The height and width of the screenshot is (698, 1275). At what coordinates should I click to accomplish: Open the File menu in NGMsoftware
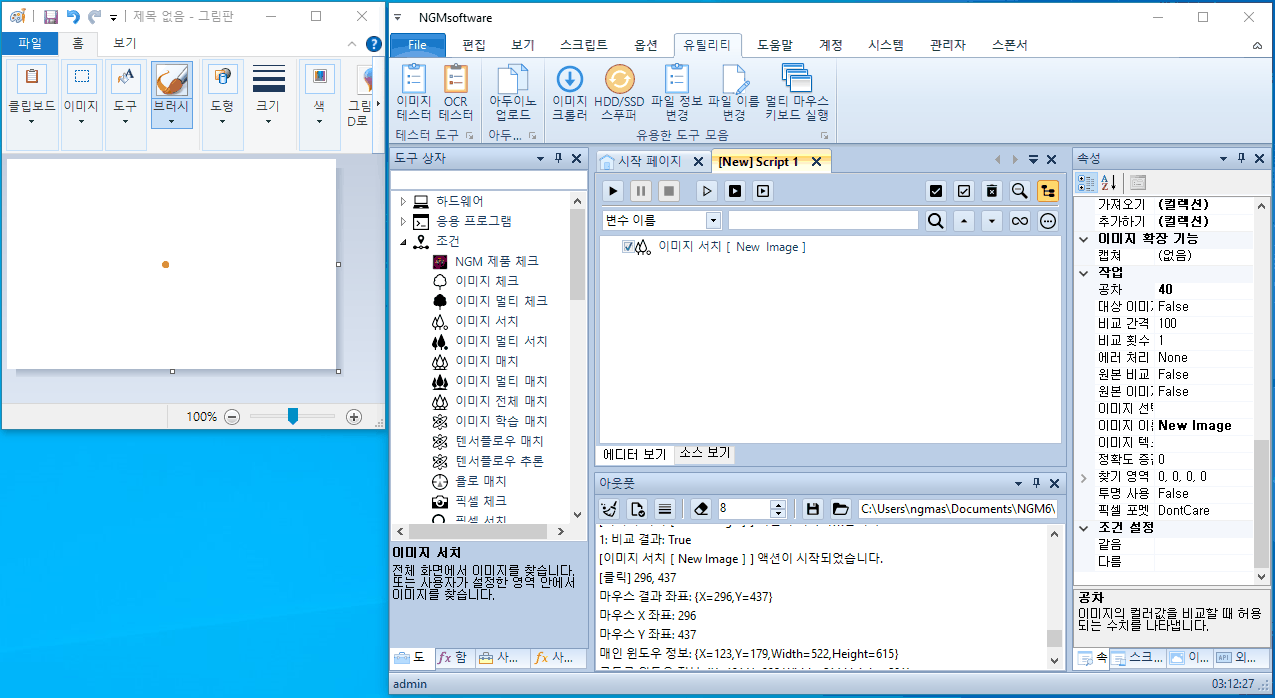pyautogui.click(x=417, y=45)
